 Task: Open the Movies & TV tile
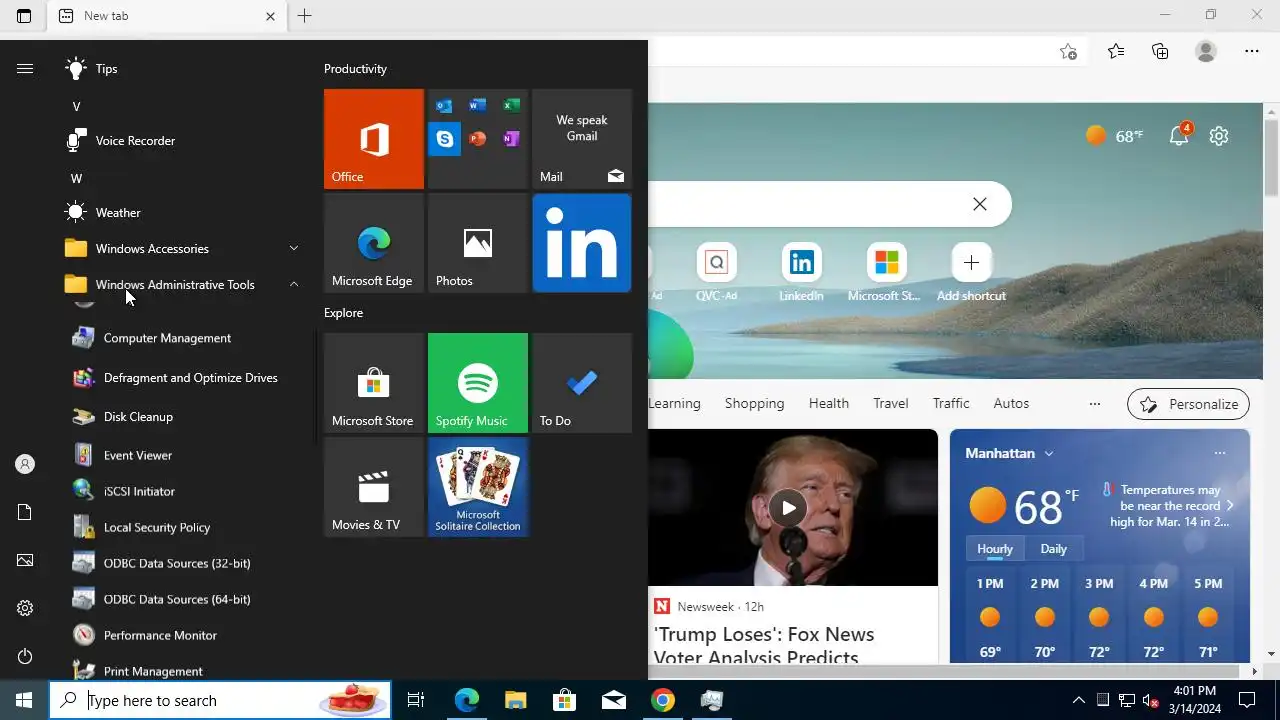coord(374,487)
